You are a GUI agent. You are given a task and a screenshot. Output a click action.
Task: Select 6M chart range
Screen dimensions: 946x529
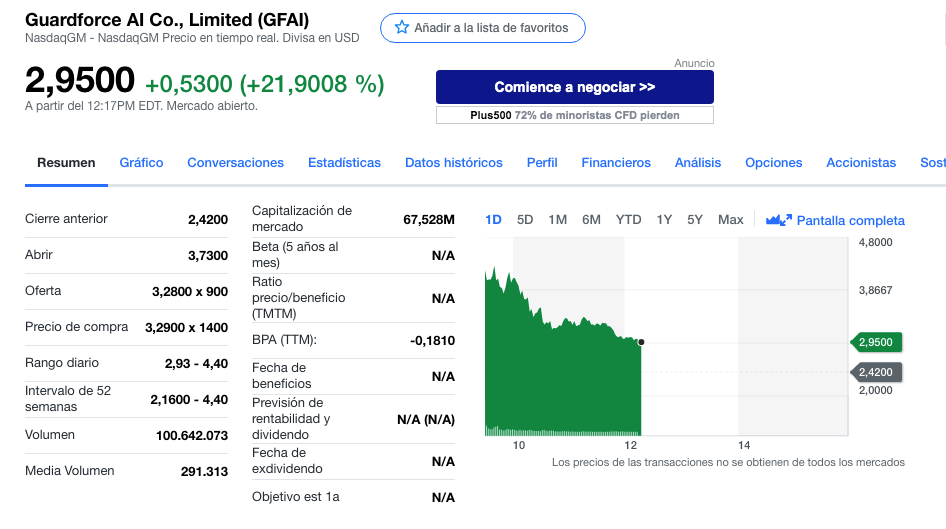[591, 220]
